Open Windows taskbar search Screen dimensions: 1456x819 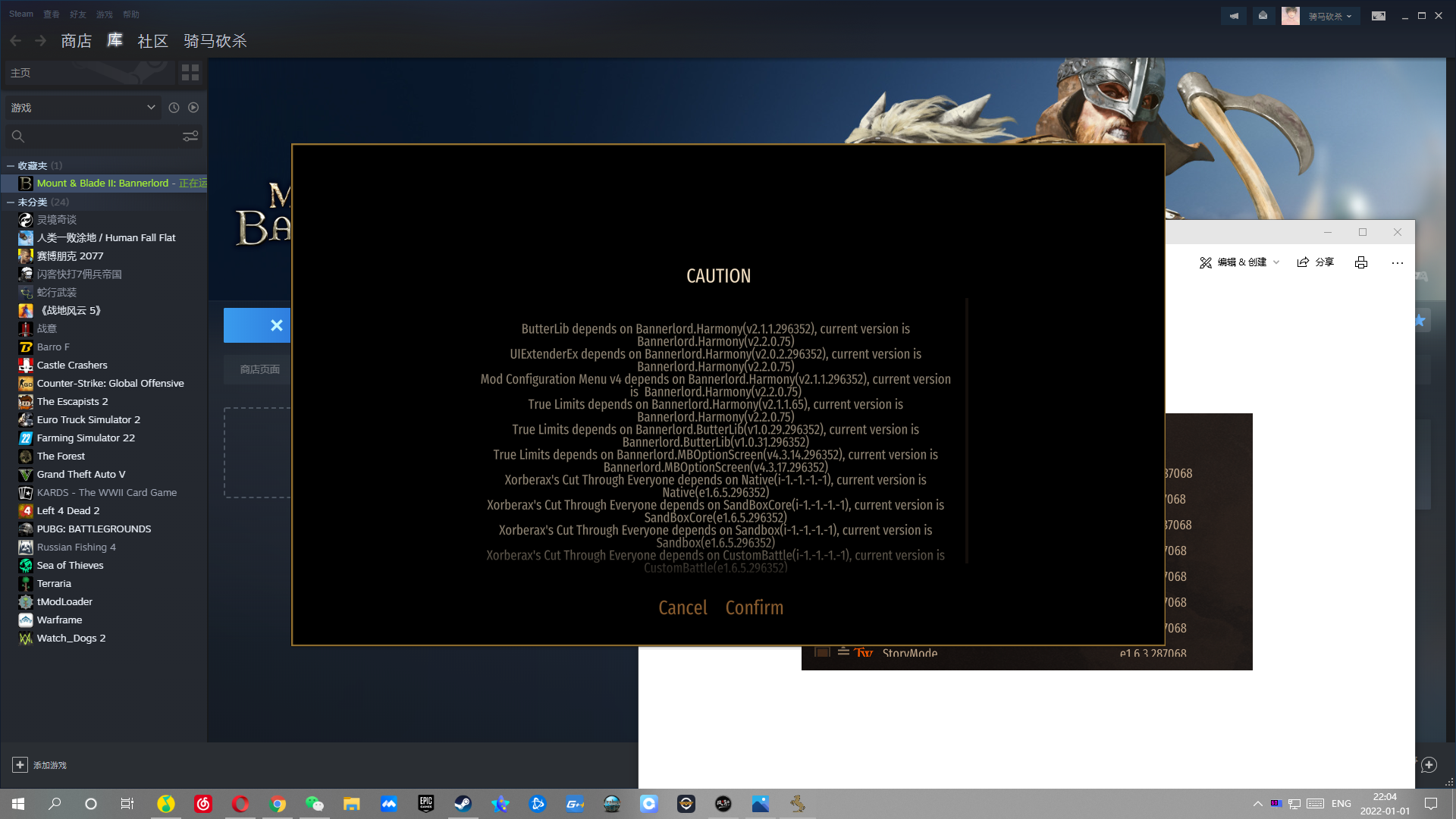click(x=55, y=804)
